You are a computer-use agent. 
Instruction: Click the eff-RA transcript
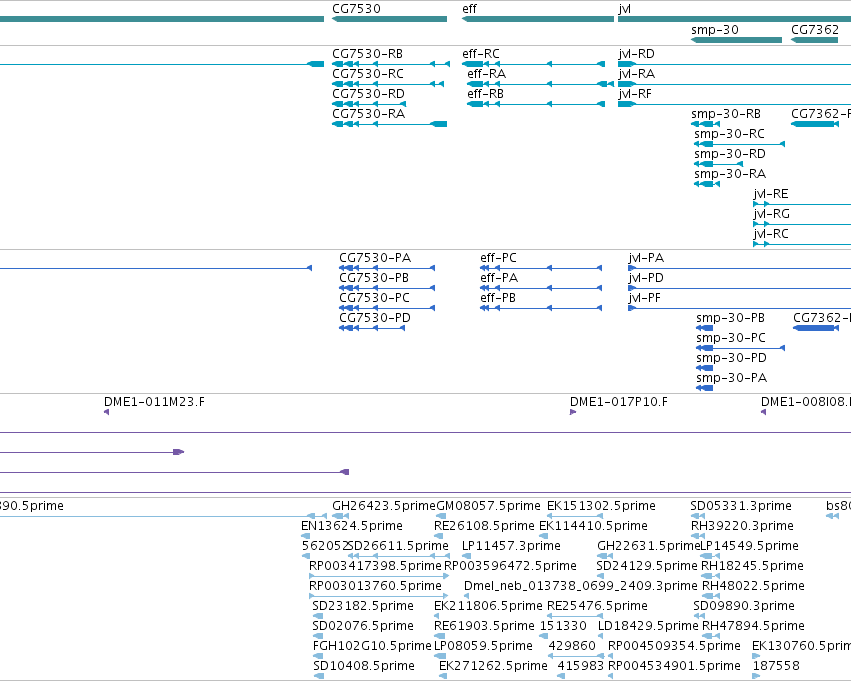[541, 84]
